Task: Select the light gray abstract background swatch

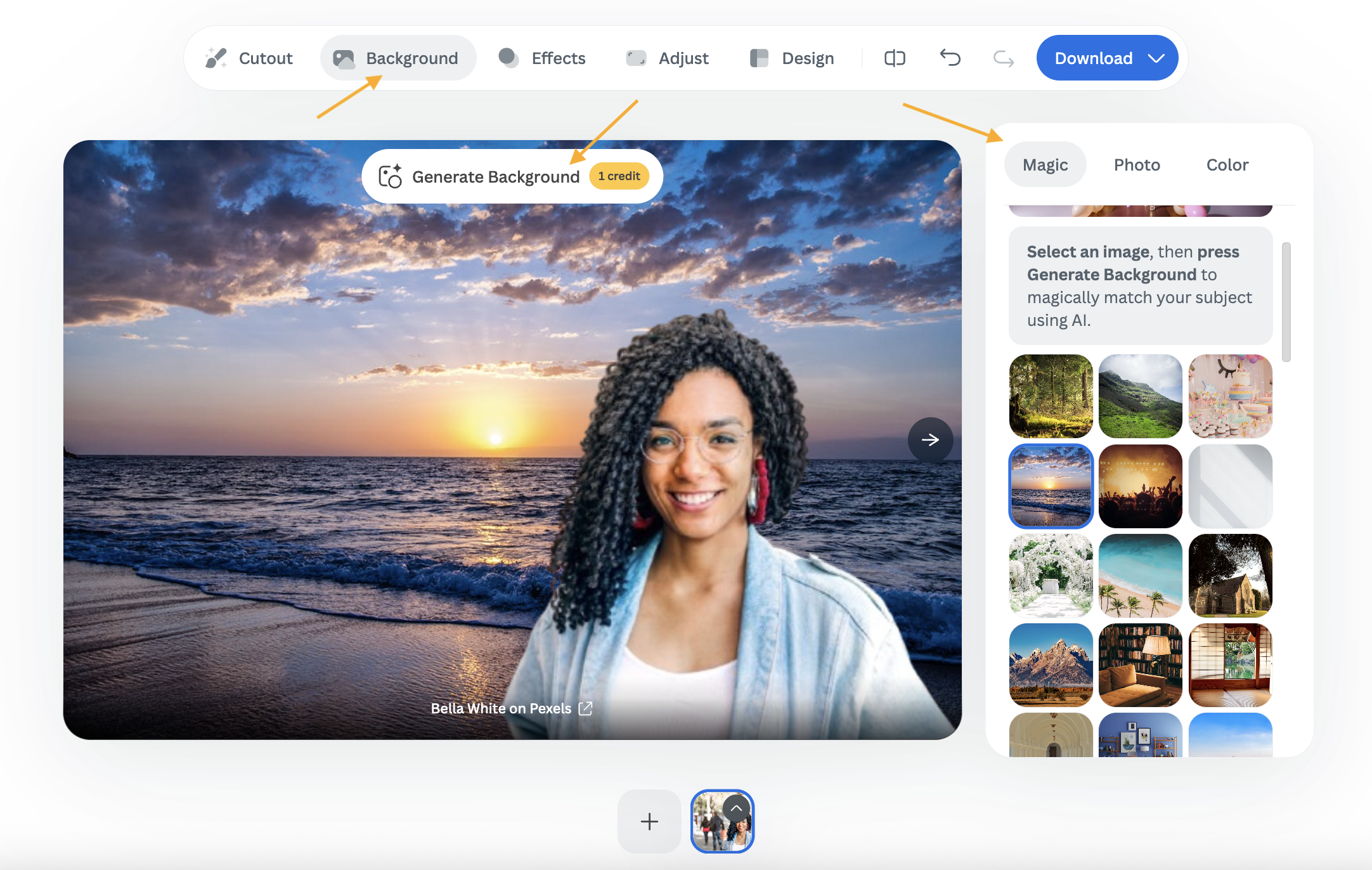Action: point(1230,486)
